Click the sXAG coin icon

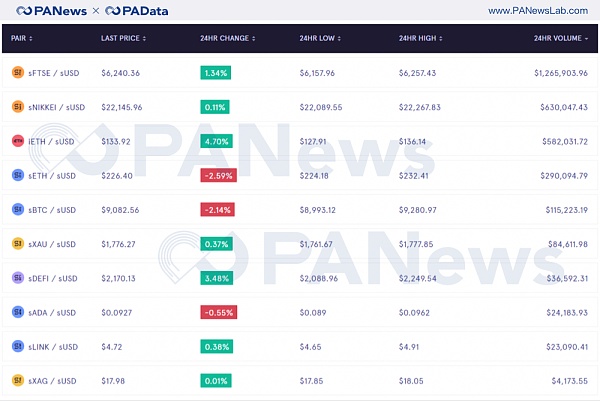tap(17, 380)
